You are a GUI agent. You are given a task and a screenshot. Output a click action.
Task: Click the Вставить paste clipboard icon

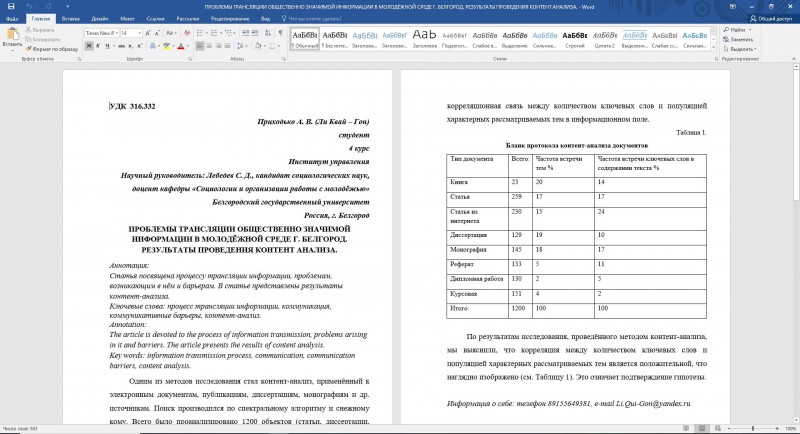(12, 36)
